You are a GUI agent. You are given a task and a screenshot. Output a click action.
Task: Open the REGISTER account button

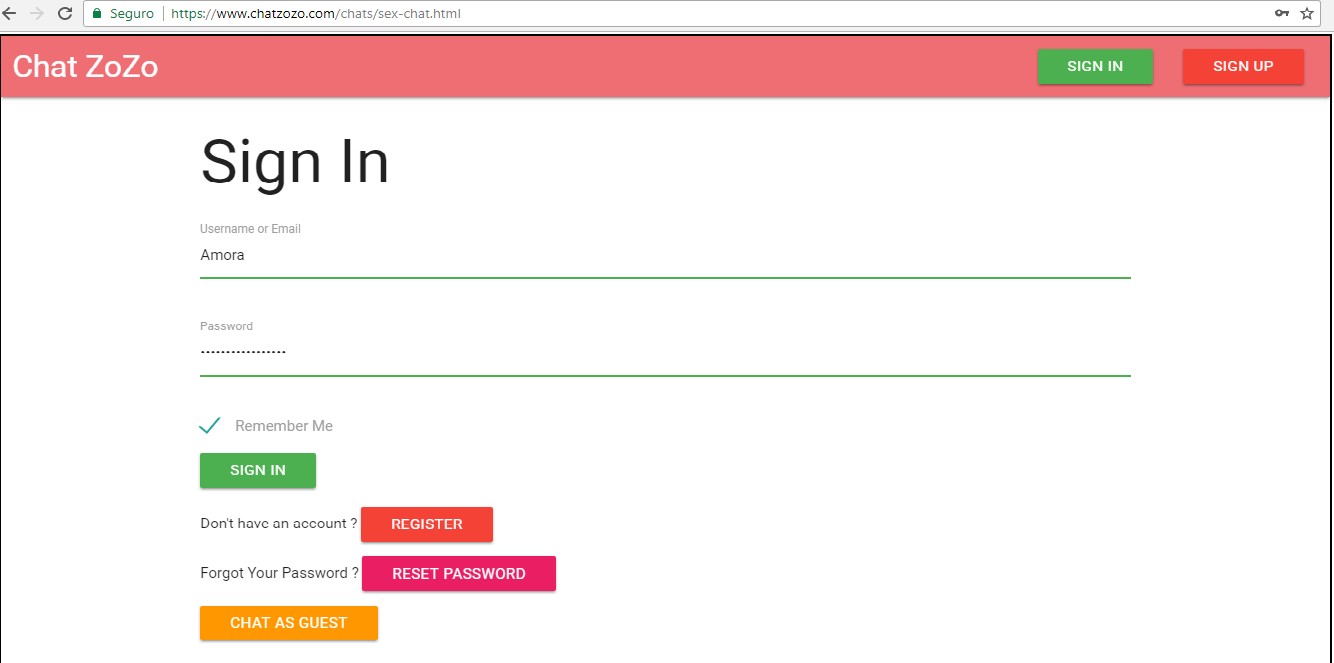[427, 524]
